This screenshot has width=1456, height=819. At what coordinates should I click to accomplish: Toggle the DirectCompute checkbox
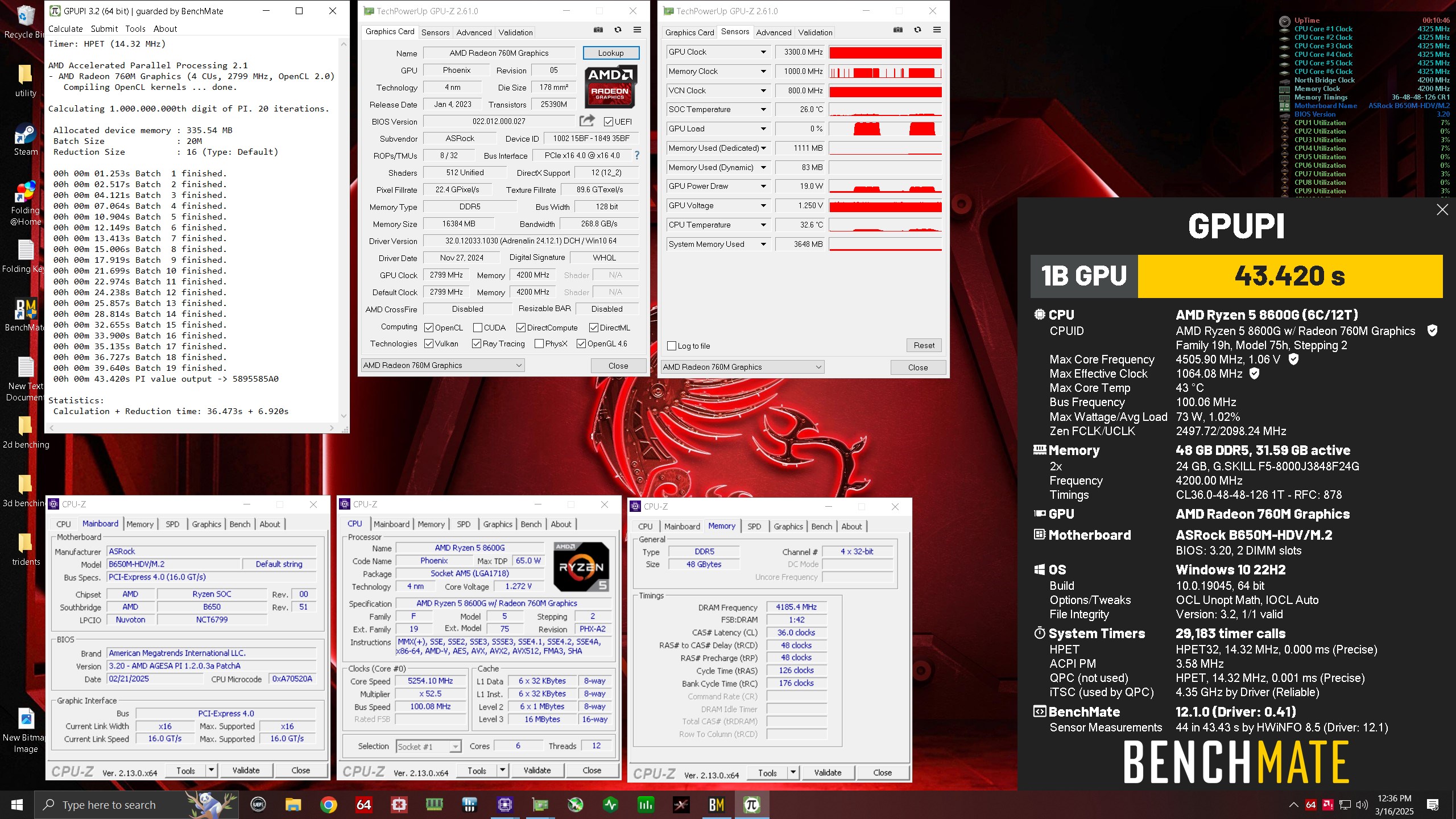point(521,328)
